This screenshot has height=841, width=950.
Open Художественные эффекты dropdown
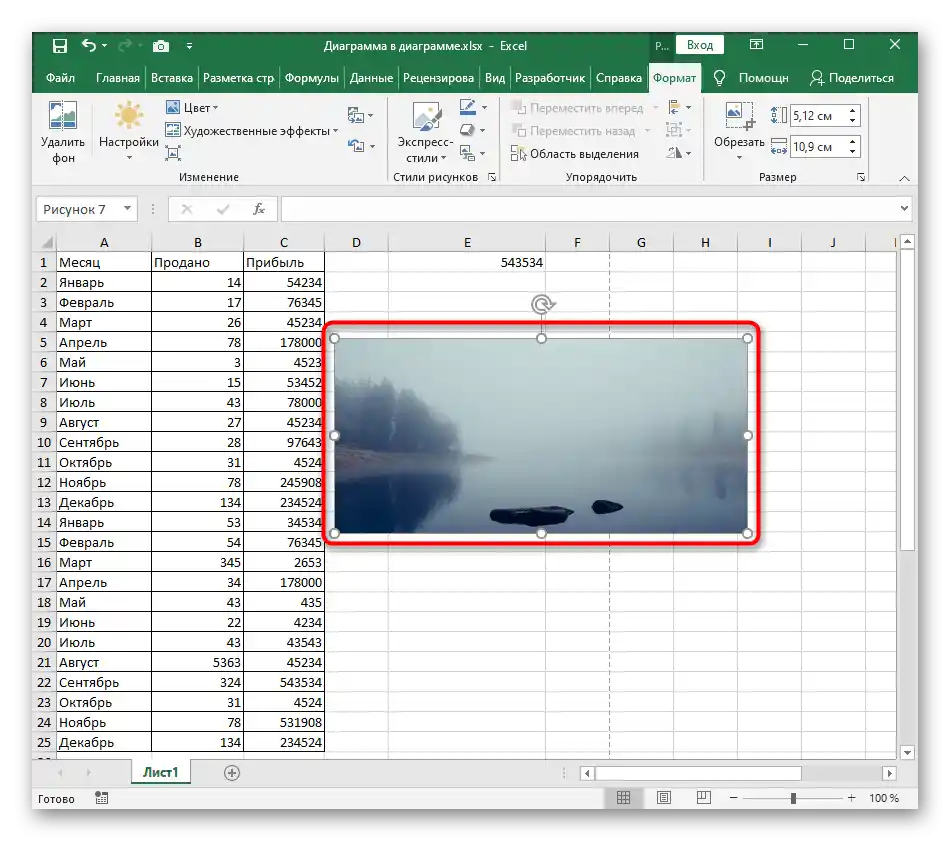click(251, 131)
